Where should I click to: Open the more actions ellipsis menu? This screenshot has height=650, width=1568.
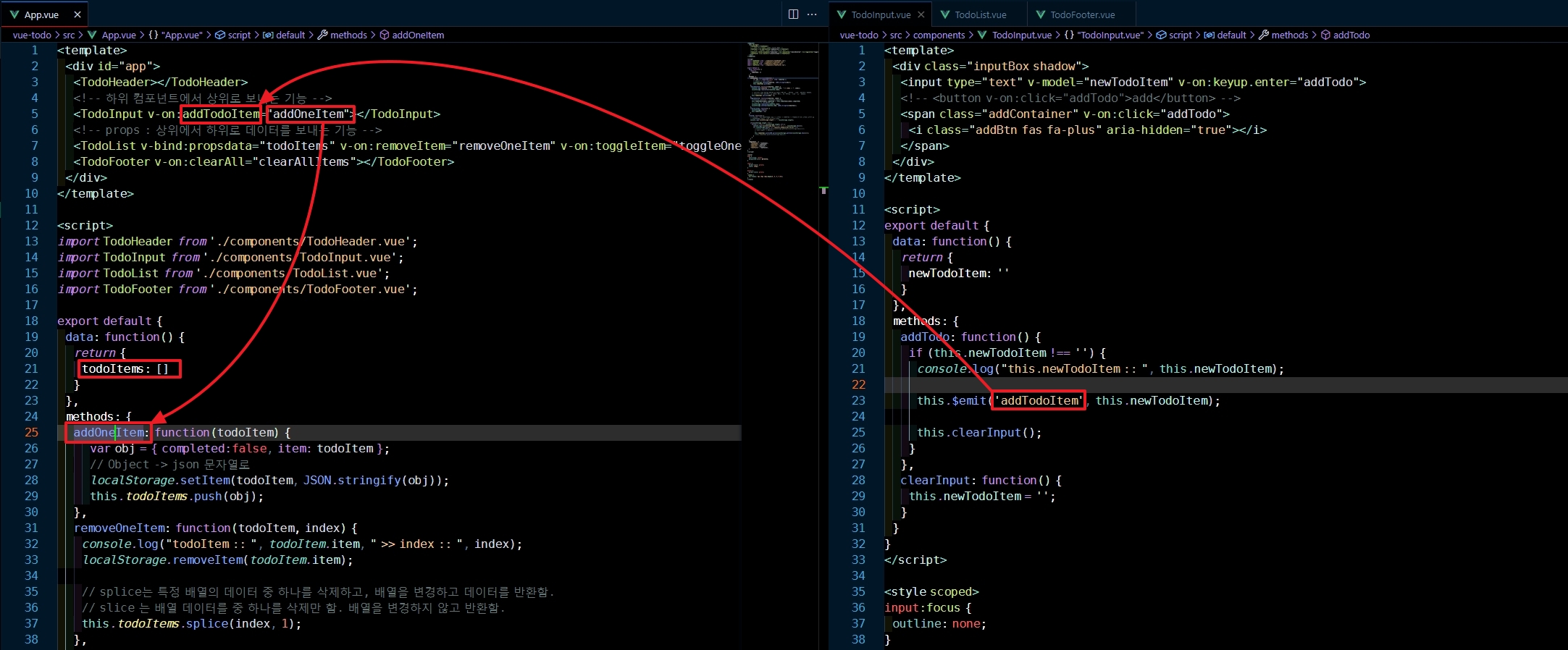pyautogui.click(x=812, y=14)
